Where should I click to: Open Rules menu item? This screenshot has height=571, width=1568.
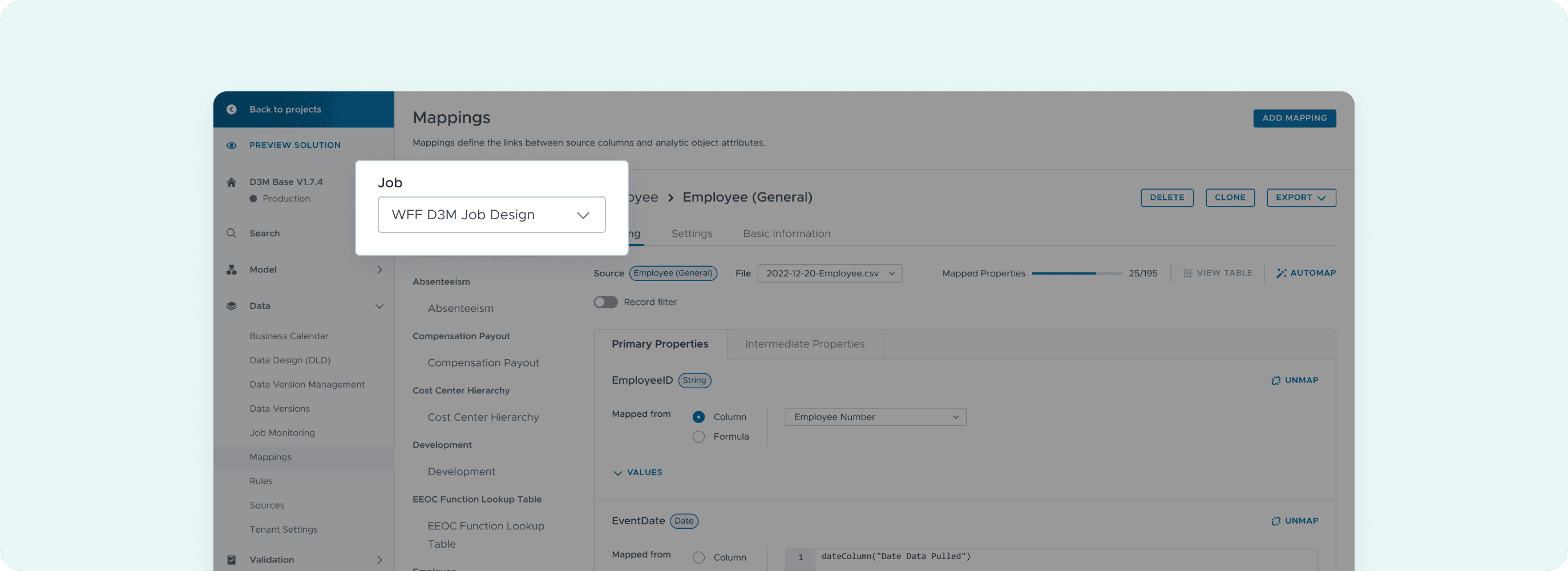pos(261,481)
